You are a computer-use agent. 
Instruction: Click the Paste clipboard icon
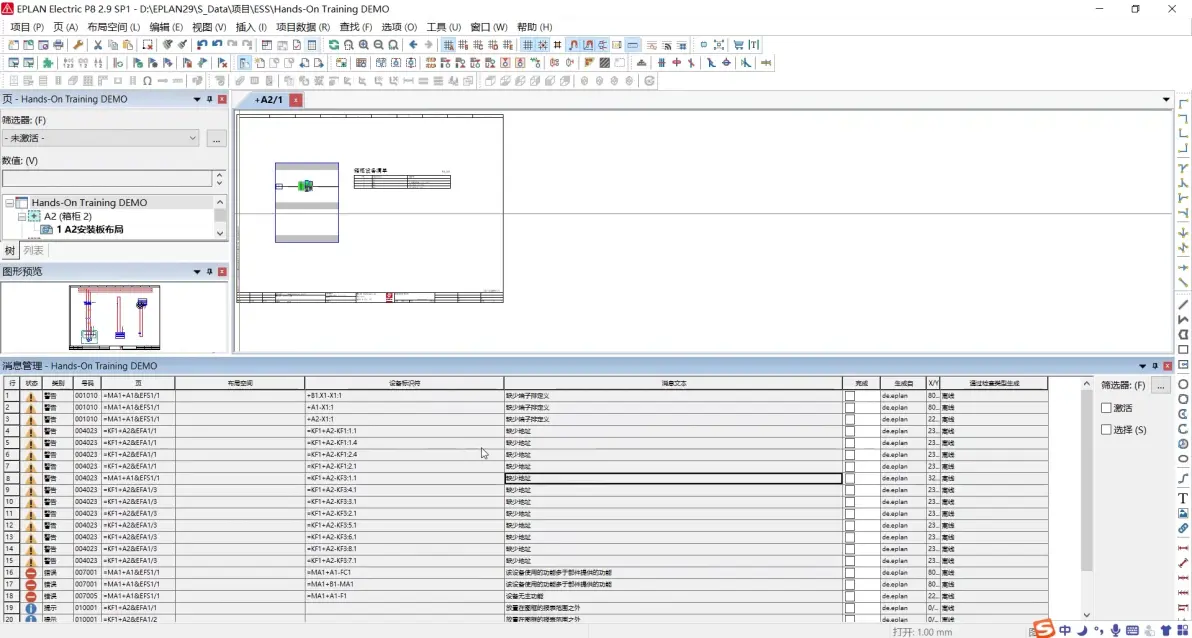point(128,45)
